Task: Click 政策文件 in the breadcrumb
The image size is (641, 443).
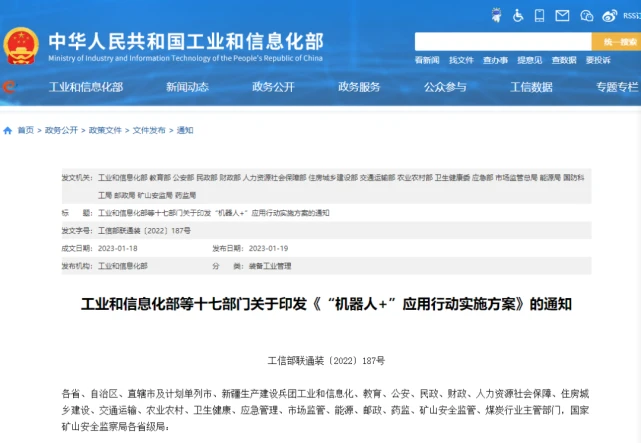Action: (x=105, y=130)
